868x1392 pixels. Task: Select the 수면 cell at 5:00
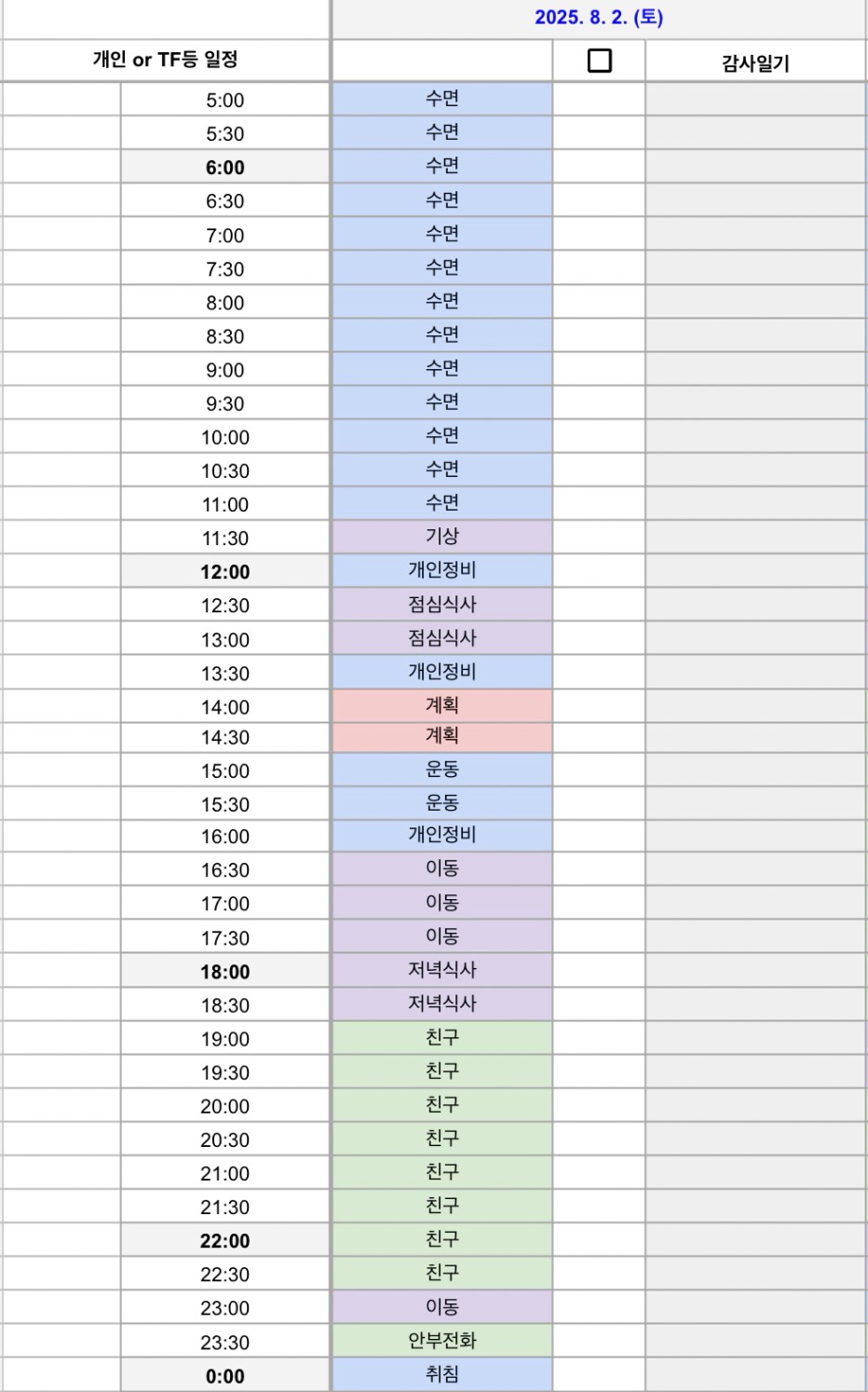pos(442,99)
